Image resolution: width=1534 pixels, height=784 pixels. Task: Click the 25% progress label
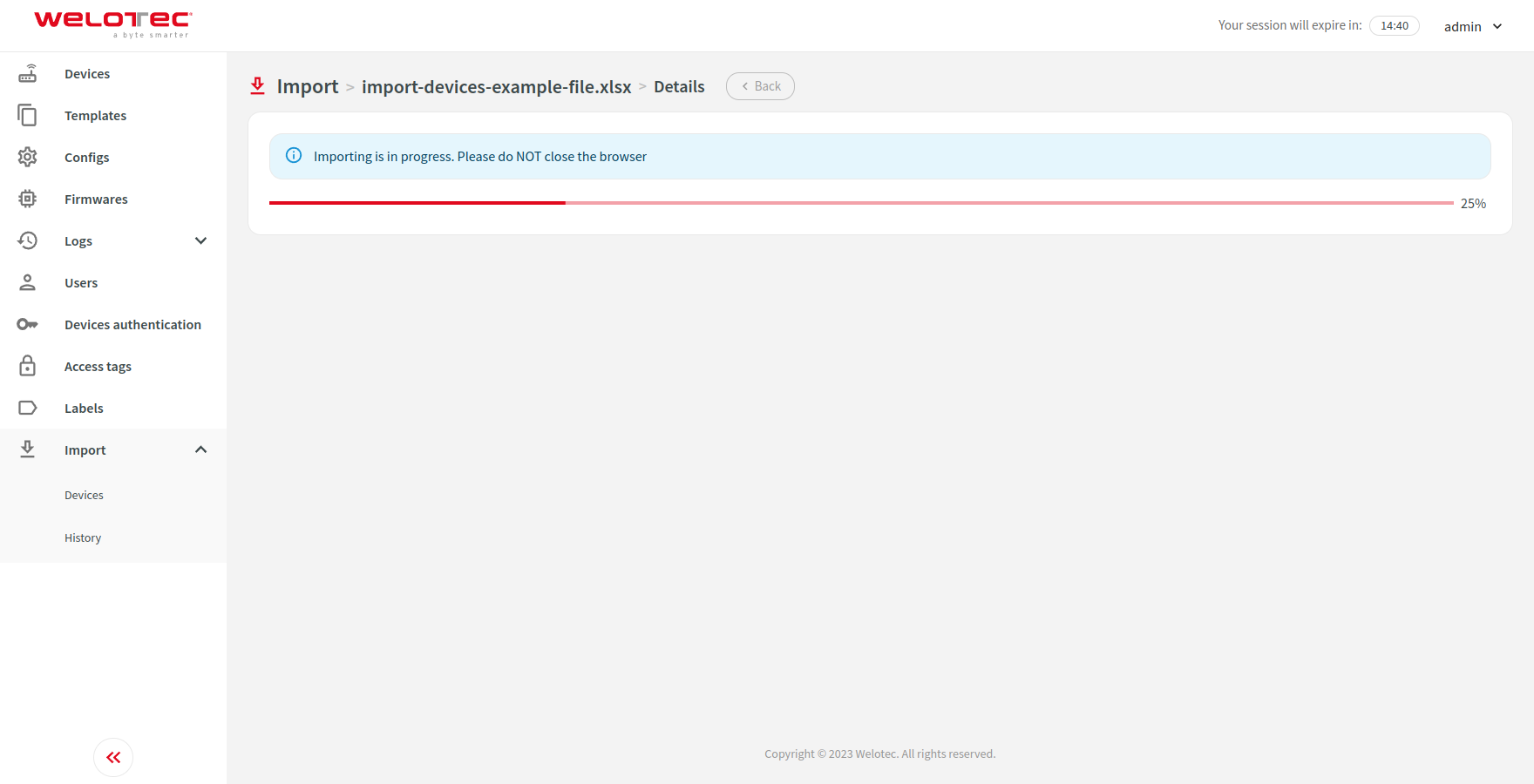pos(1473,204)
